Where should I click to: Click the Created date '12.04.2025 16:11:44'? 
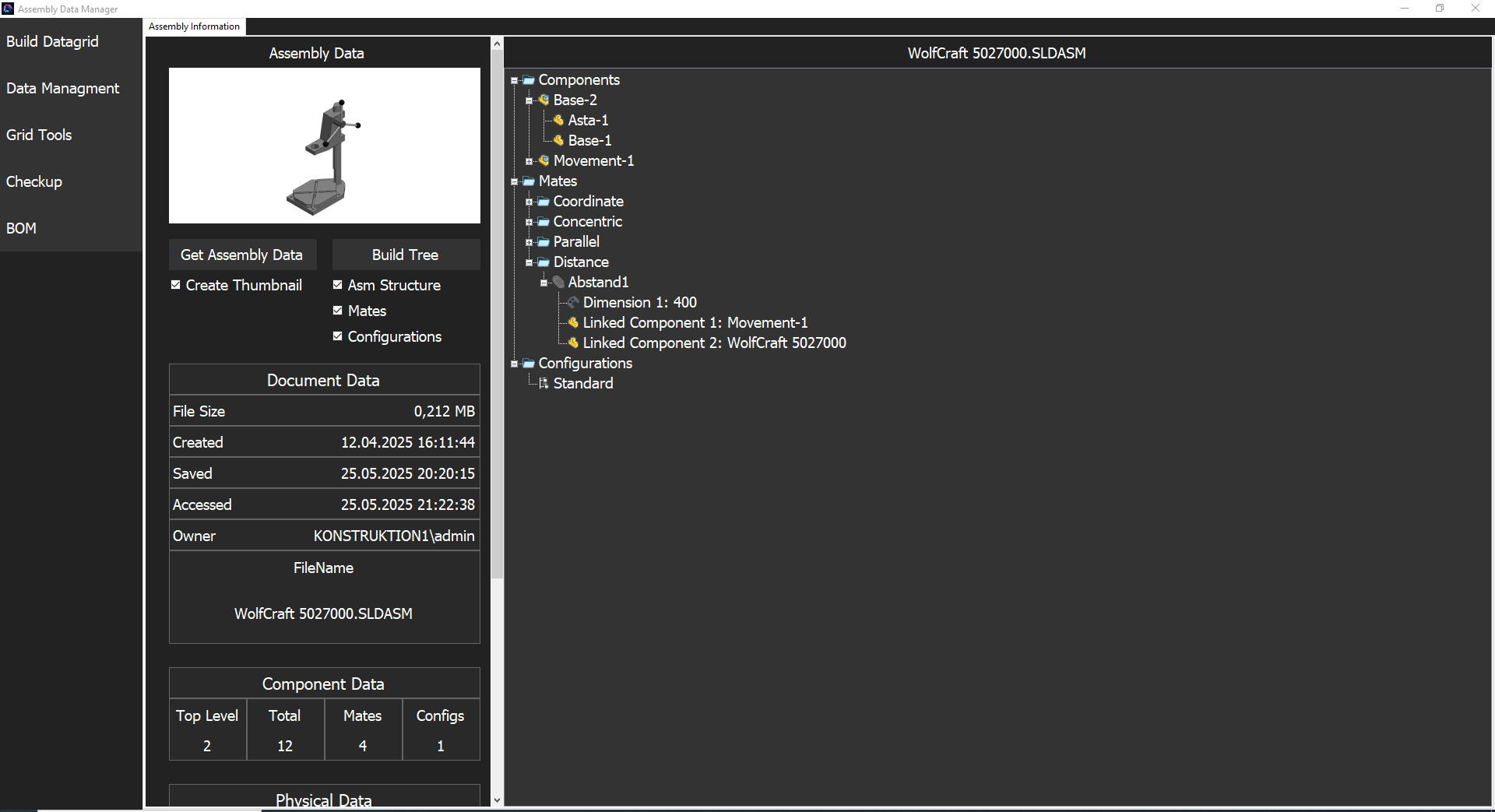point(408,442)
